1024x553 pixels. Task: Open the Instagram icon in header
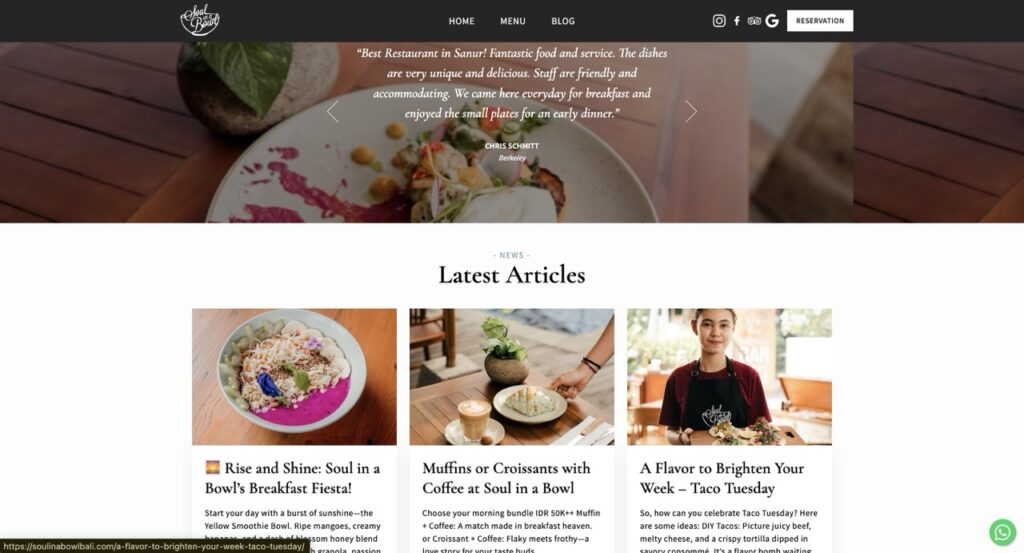[718, 21]
